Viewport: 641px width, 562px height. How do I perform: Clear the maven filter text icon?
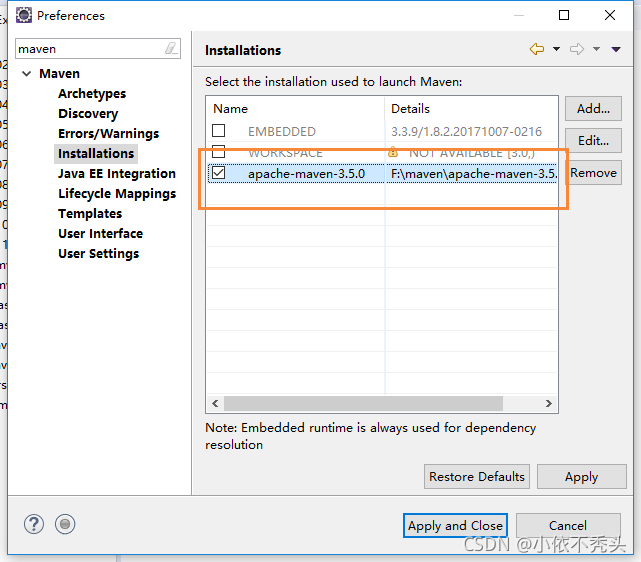171,49
